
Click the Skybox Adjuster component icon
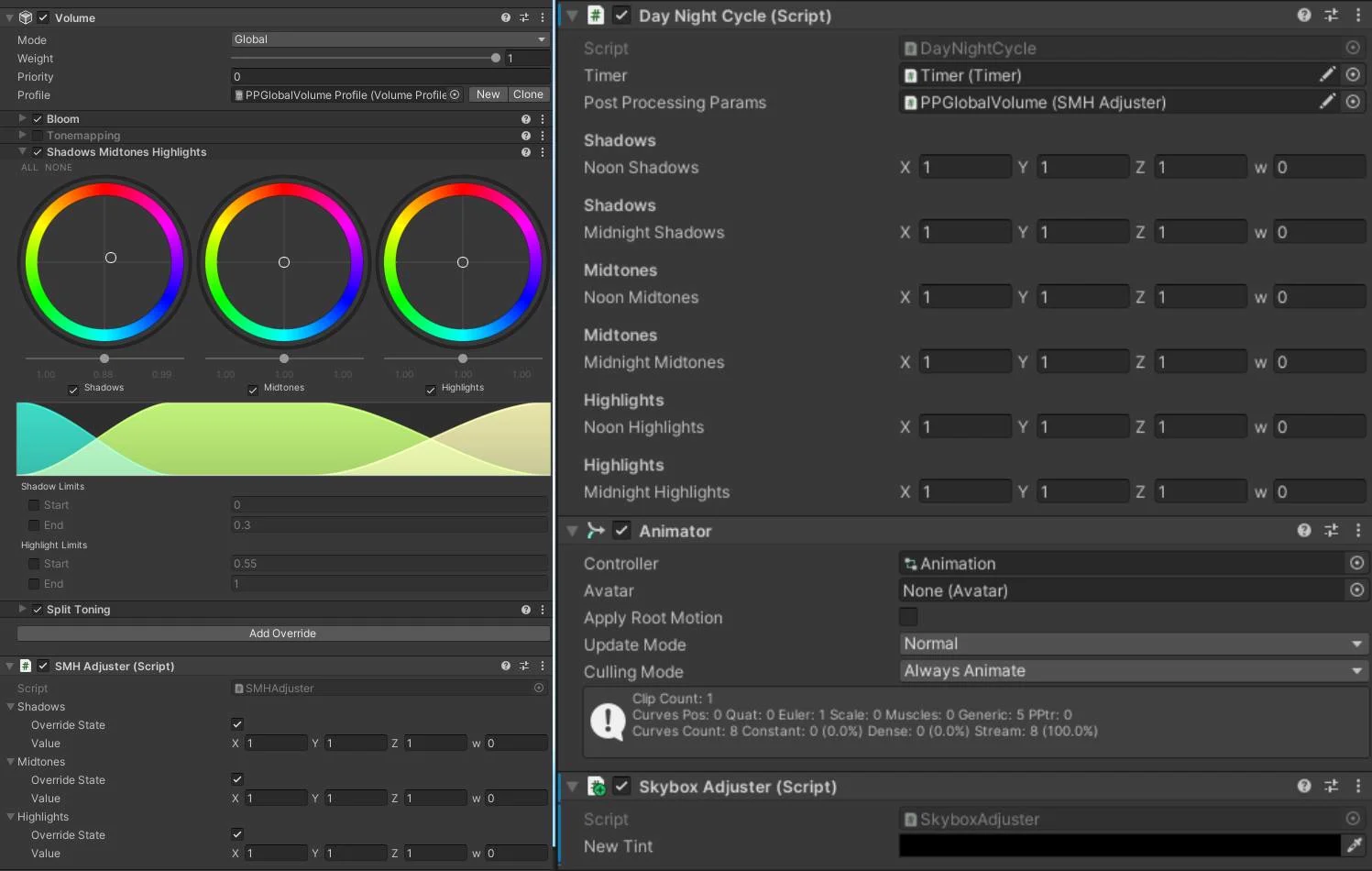pos(597,786)
